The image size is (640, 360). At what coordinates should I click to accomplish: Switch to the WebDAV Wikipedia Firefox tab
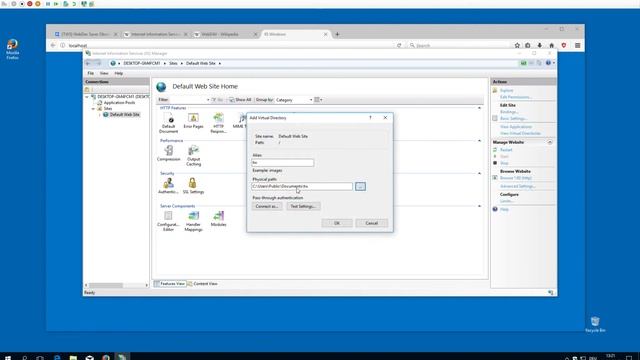(226, 34)
